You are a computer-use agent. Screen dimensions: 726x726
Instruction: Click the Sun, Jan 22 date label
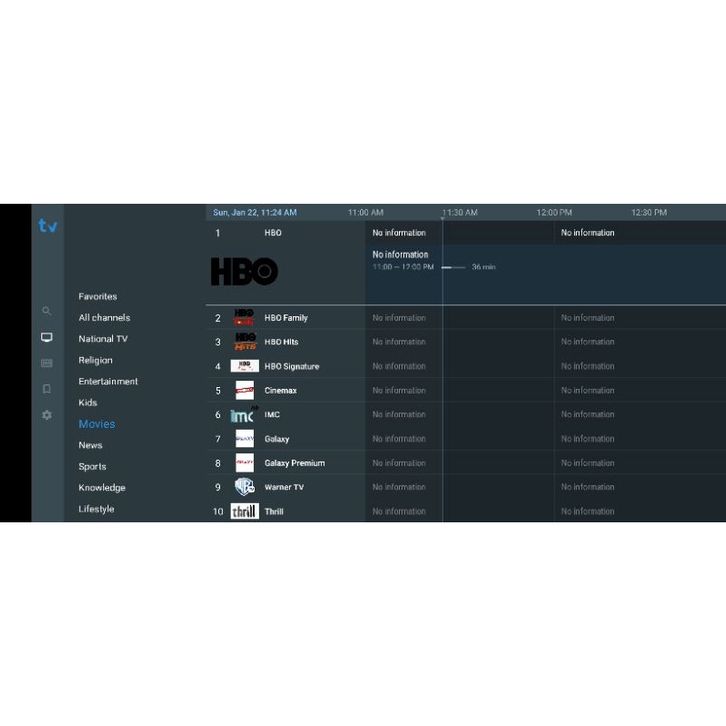[x=255, y=213]
